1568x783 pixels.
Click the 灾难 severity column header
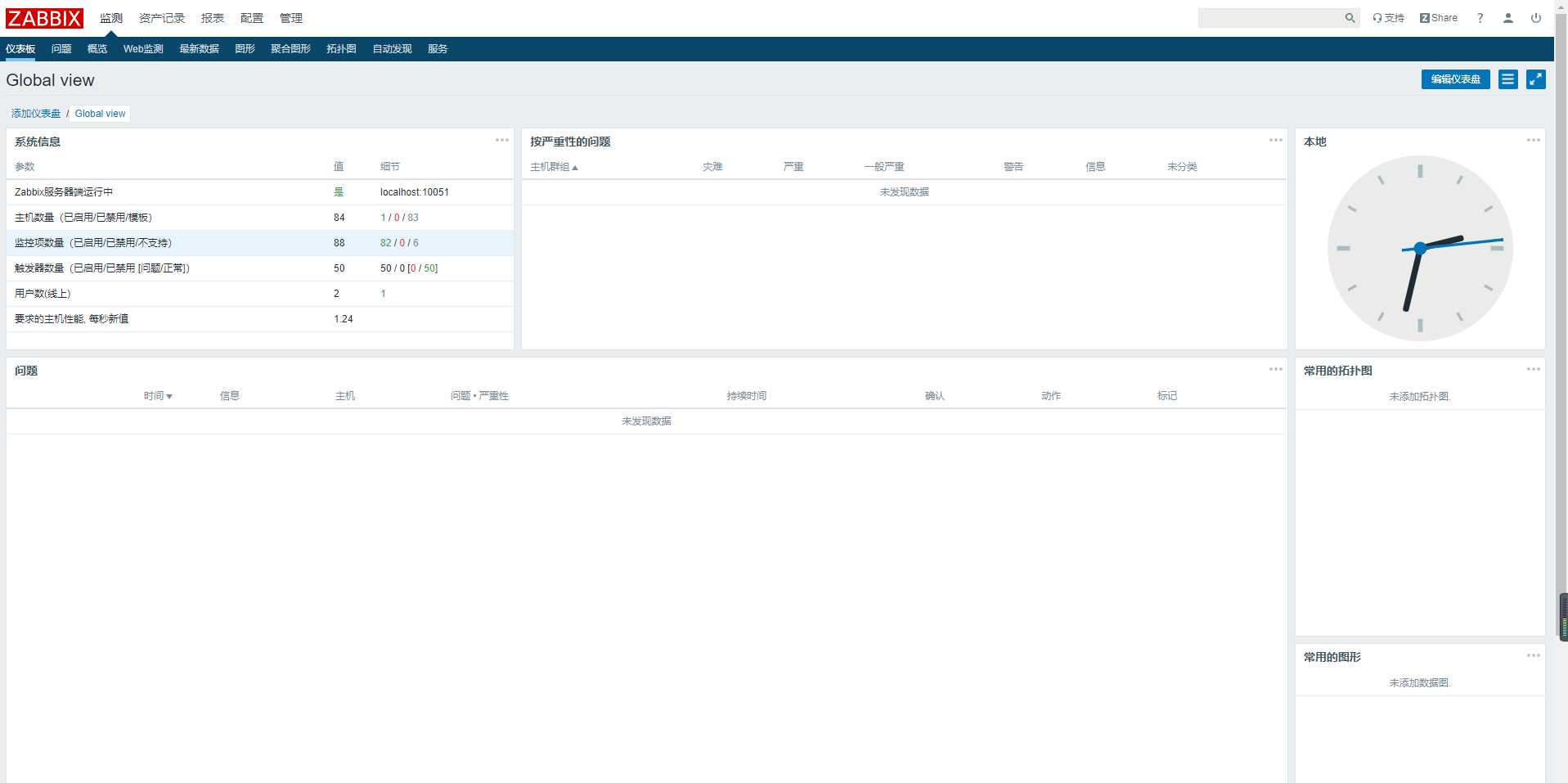tap(712, 167)
